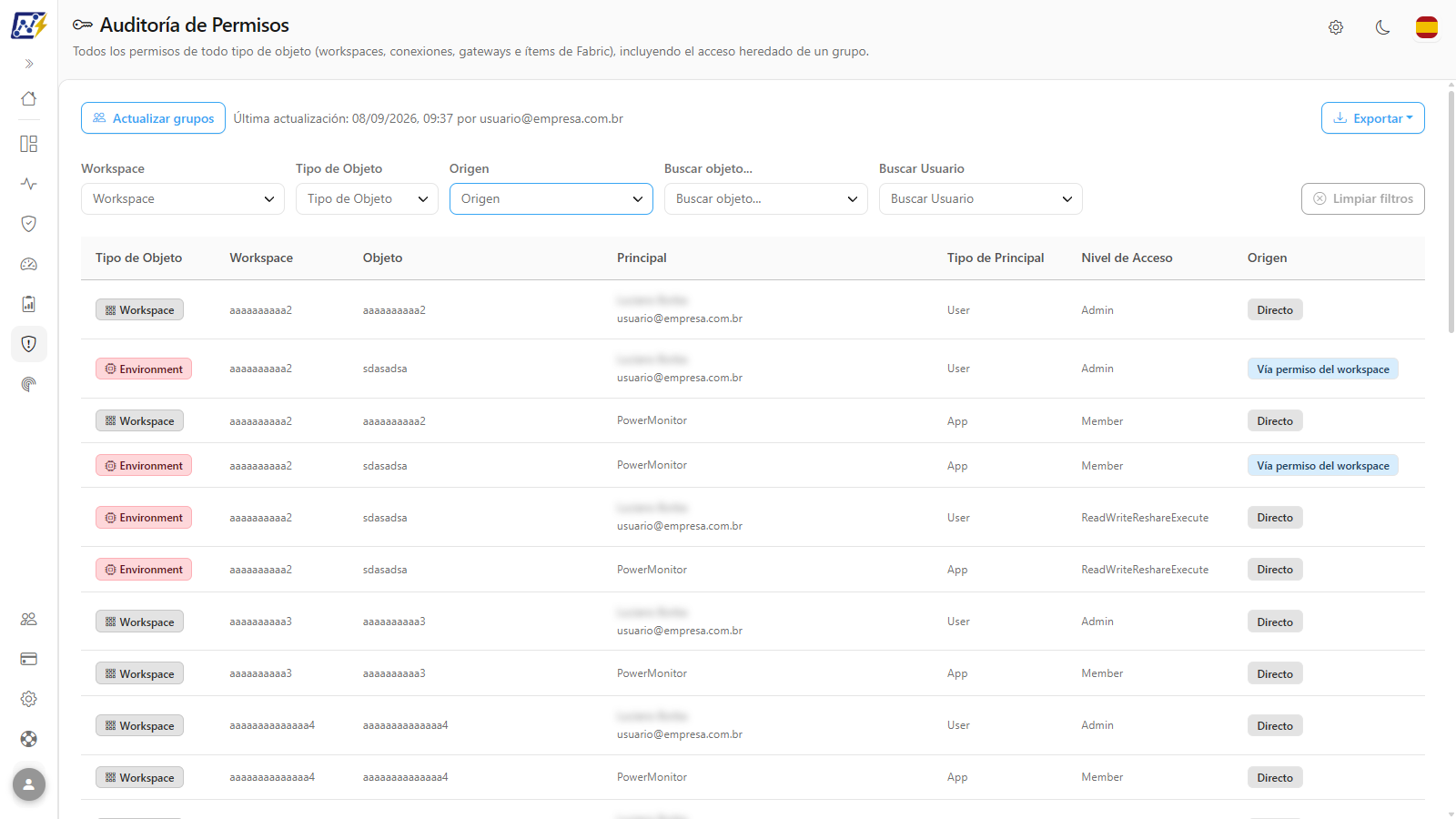Click ReadWriteReshareExecute for the PowerMonitor row
The height and width of the screenshot is (819, 1456).
1145,570
